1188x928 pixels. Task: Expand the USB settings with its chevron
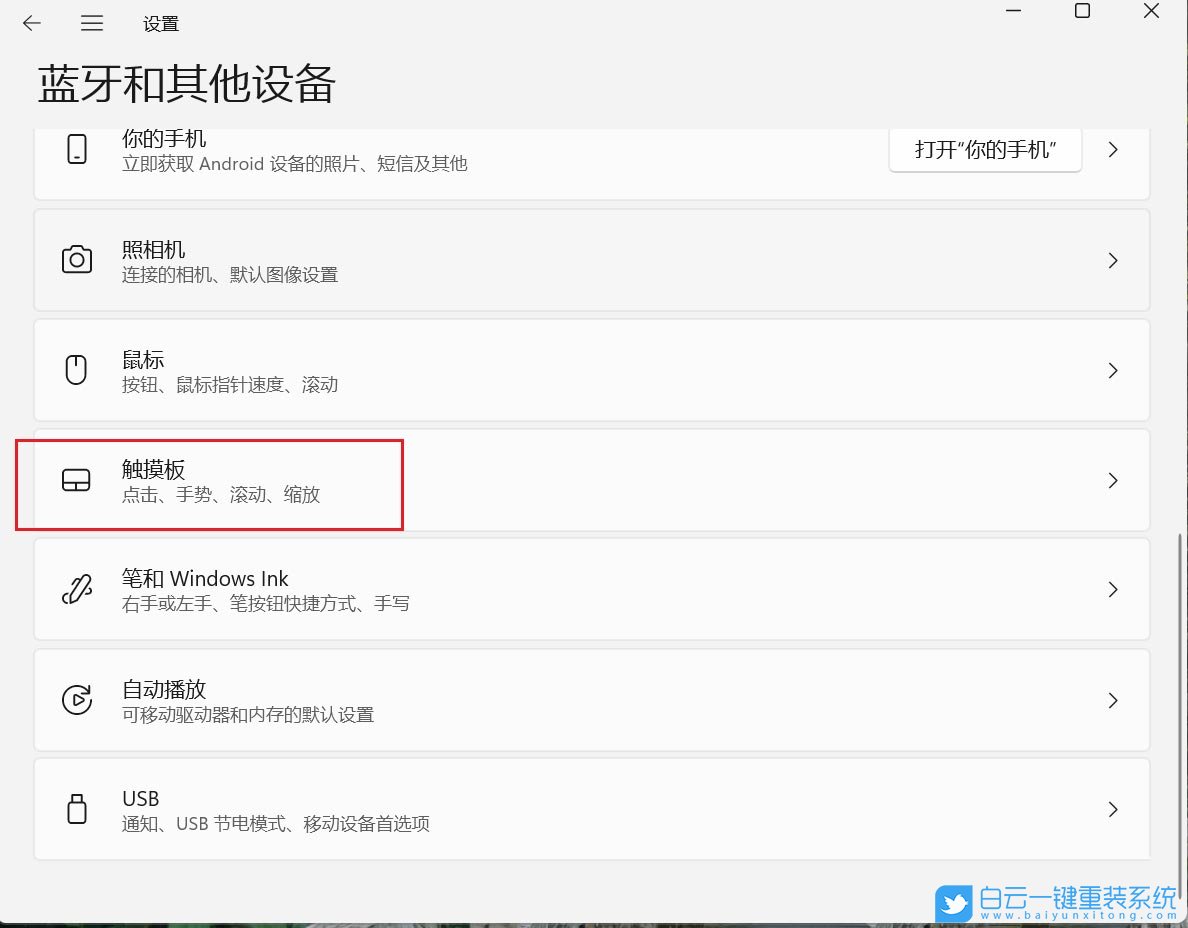[1113, 810]
